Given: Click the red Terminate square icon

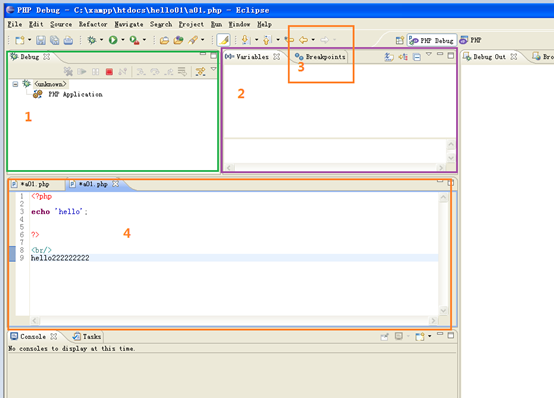Looking at the screenshot, I should point(109,72).
